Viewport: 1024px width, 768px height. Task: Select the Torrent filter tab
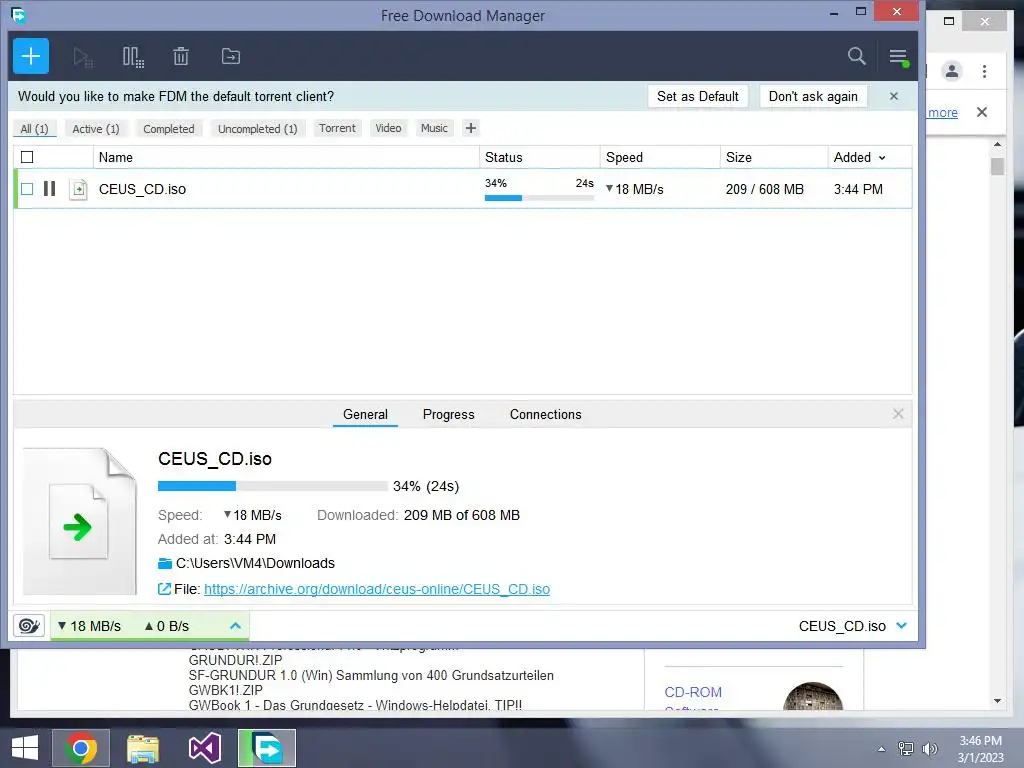click(337, 128)
